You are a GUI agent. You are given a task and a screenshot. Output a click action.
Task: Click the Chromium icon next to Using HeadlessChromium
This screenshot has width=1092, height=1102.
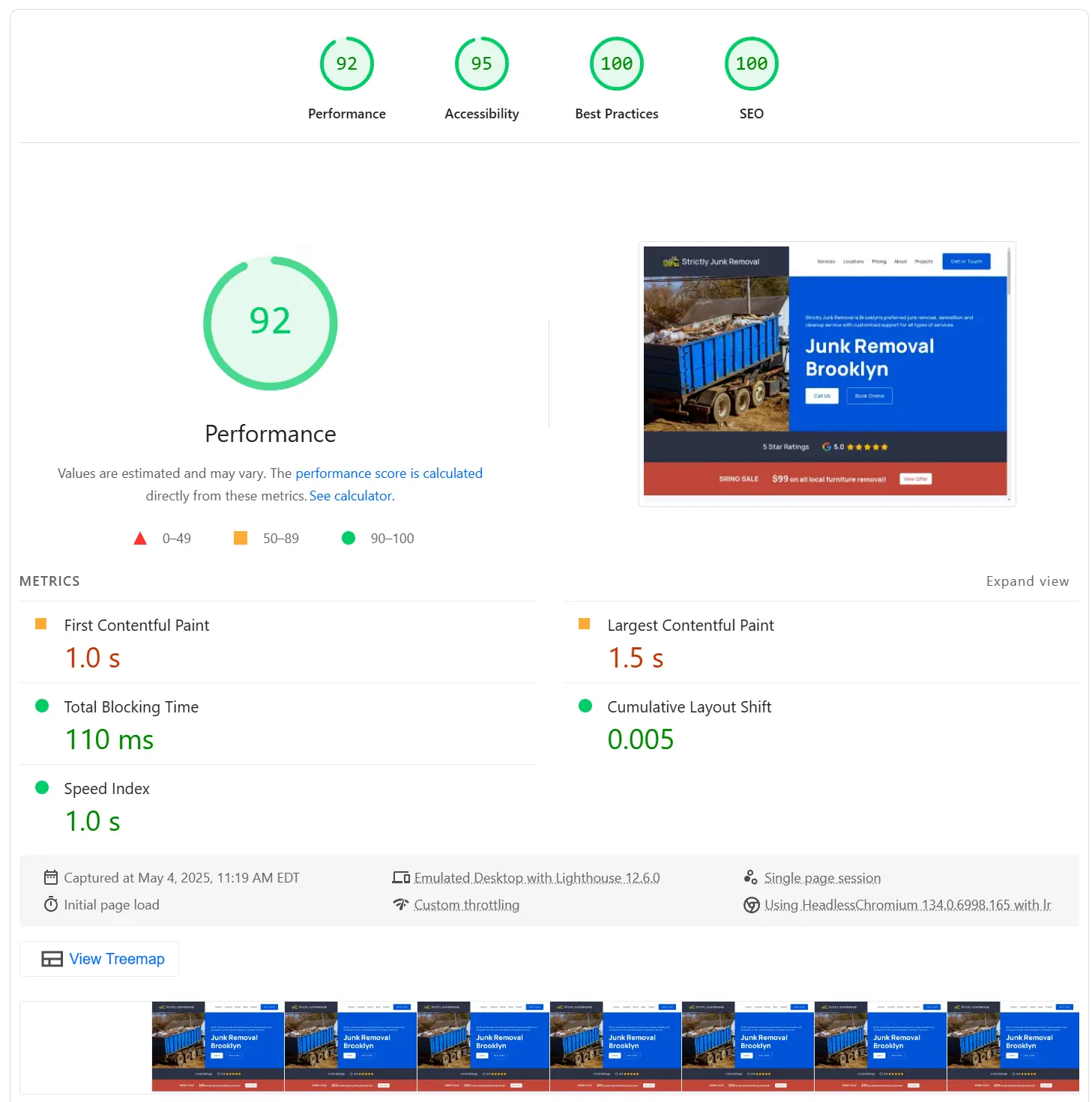pos(751,905)
